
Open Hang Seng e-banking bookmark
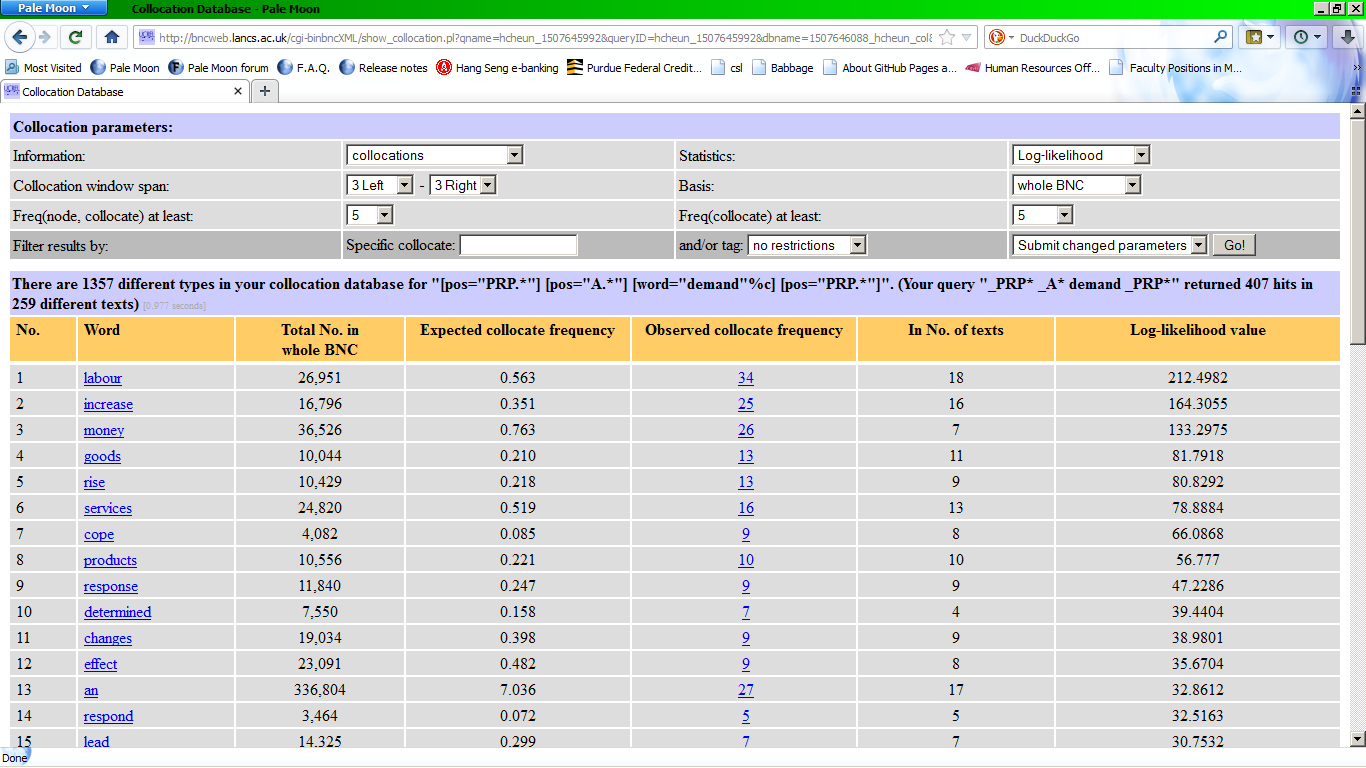(x=497, y=68)
